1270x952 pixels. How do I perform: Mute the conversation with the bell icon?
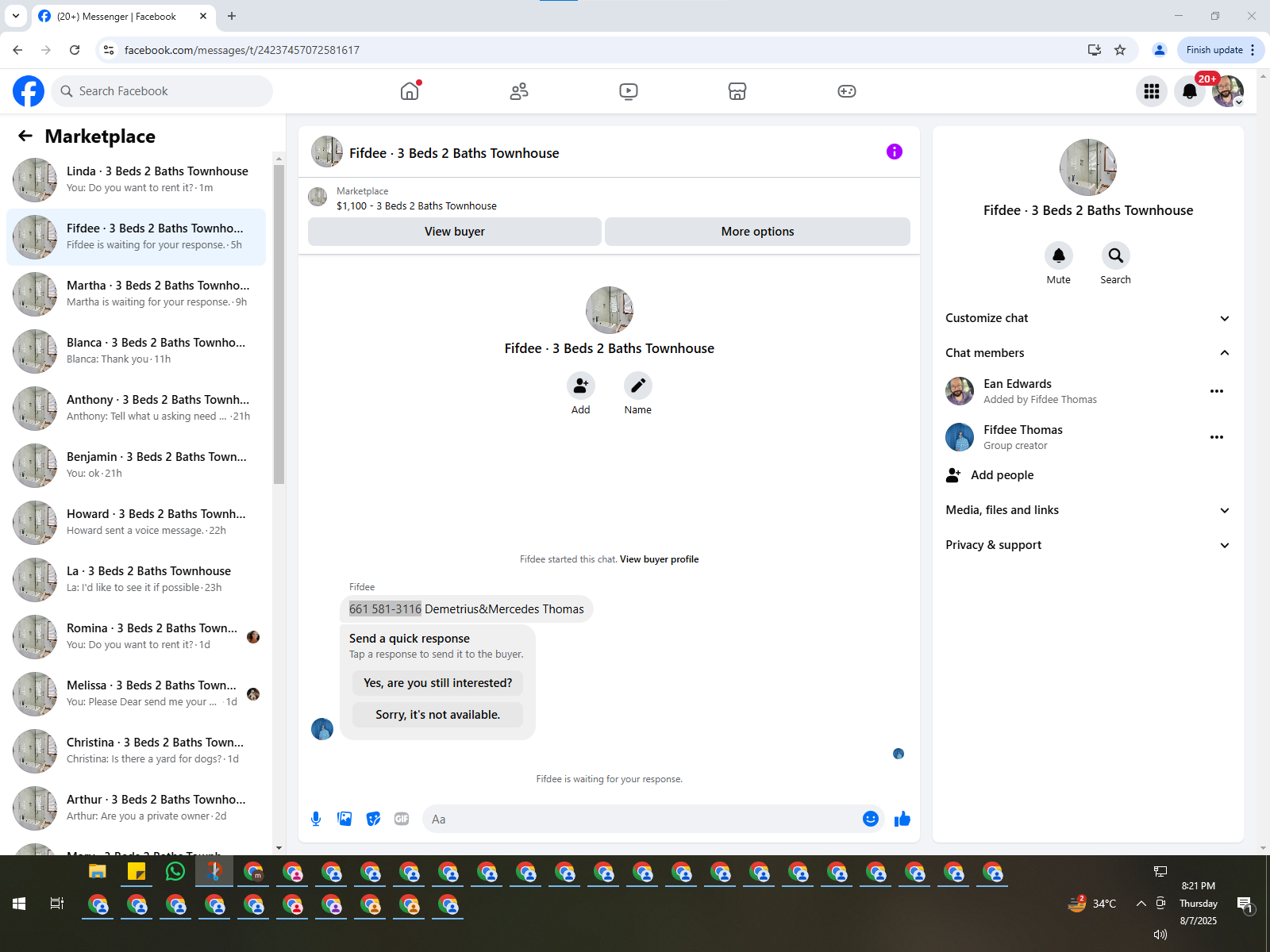tap(1059, 255)
